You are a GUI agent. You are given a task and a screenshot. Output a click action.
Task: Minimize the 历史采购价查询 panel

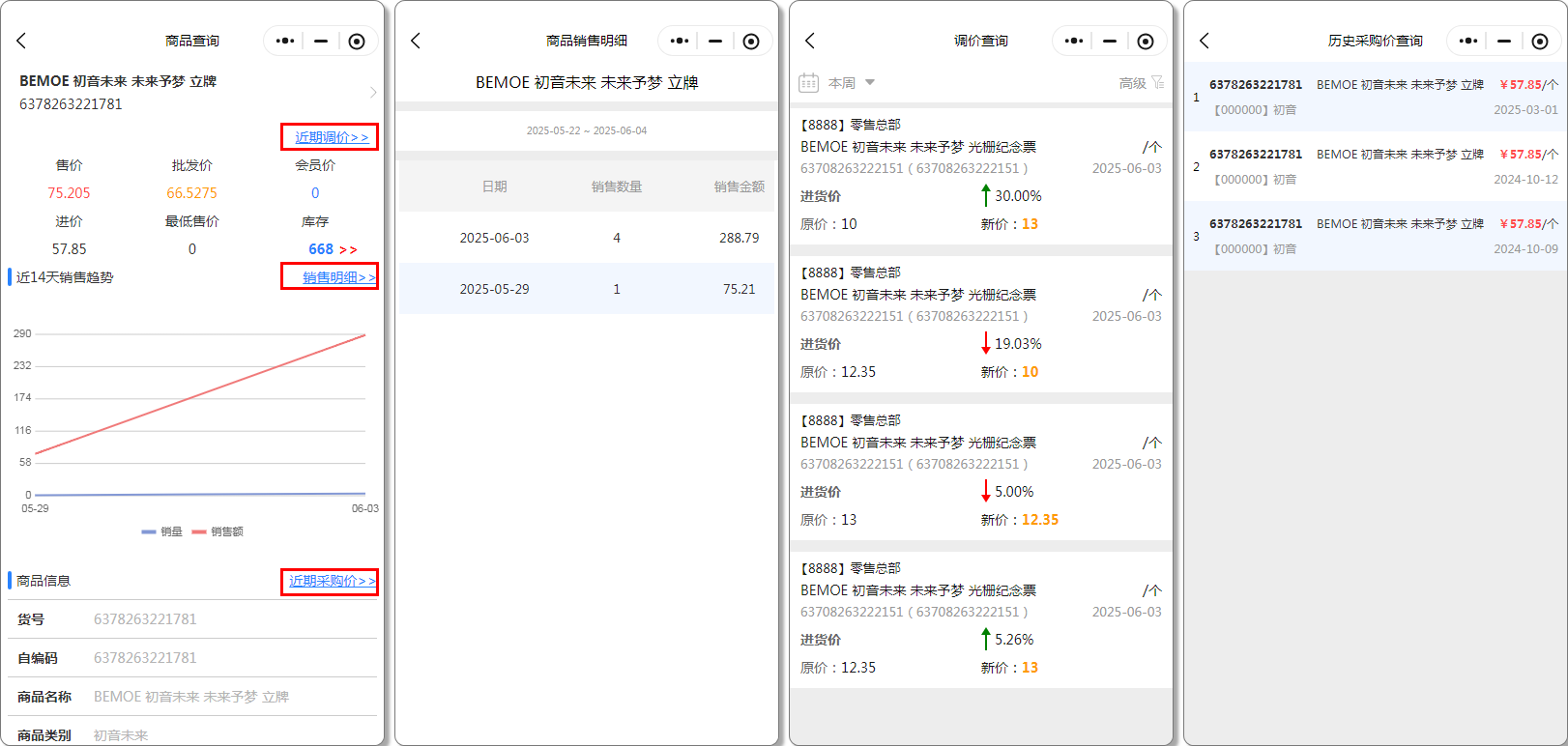(1504, 41)
